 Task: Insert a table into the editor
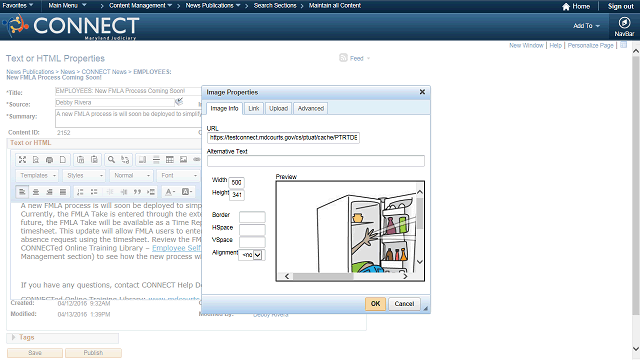[x=170, y=160]
